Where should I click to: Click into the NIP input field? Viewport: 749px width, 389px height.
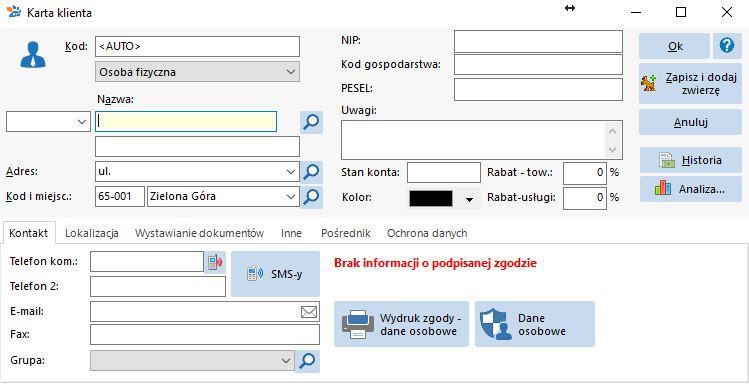[538, 42]
